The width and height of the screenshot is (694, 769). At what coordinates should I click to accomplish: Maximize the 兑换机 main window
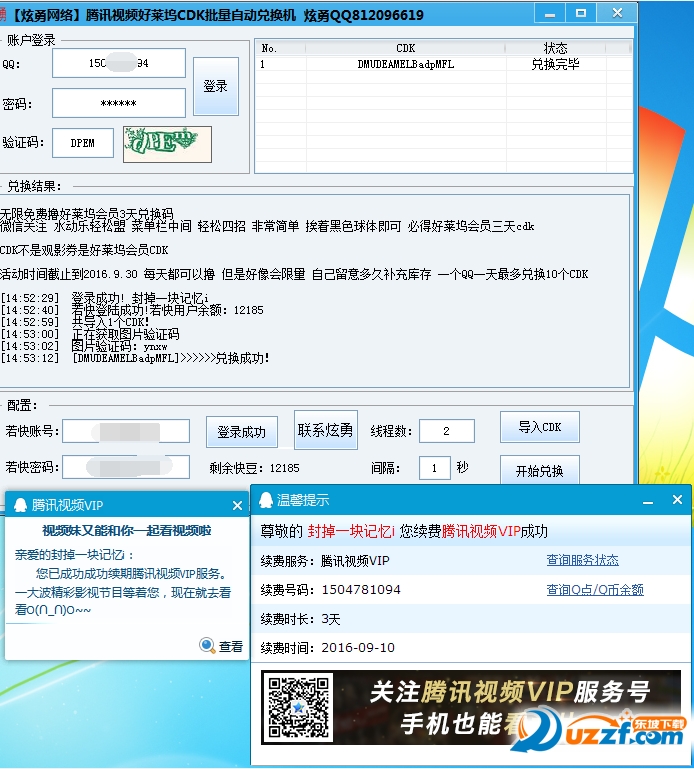pyautogui.click(x=581, y=13)
